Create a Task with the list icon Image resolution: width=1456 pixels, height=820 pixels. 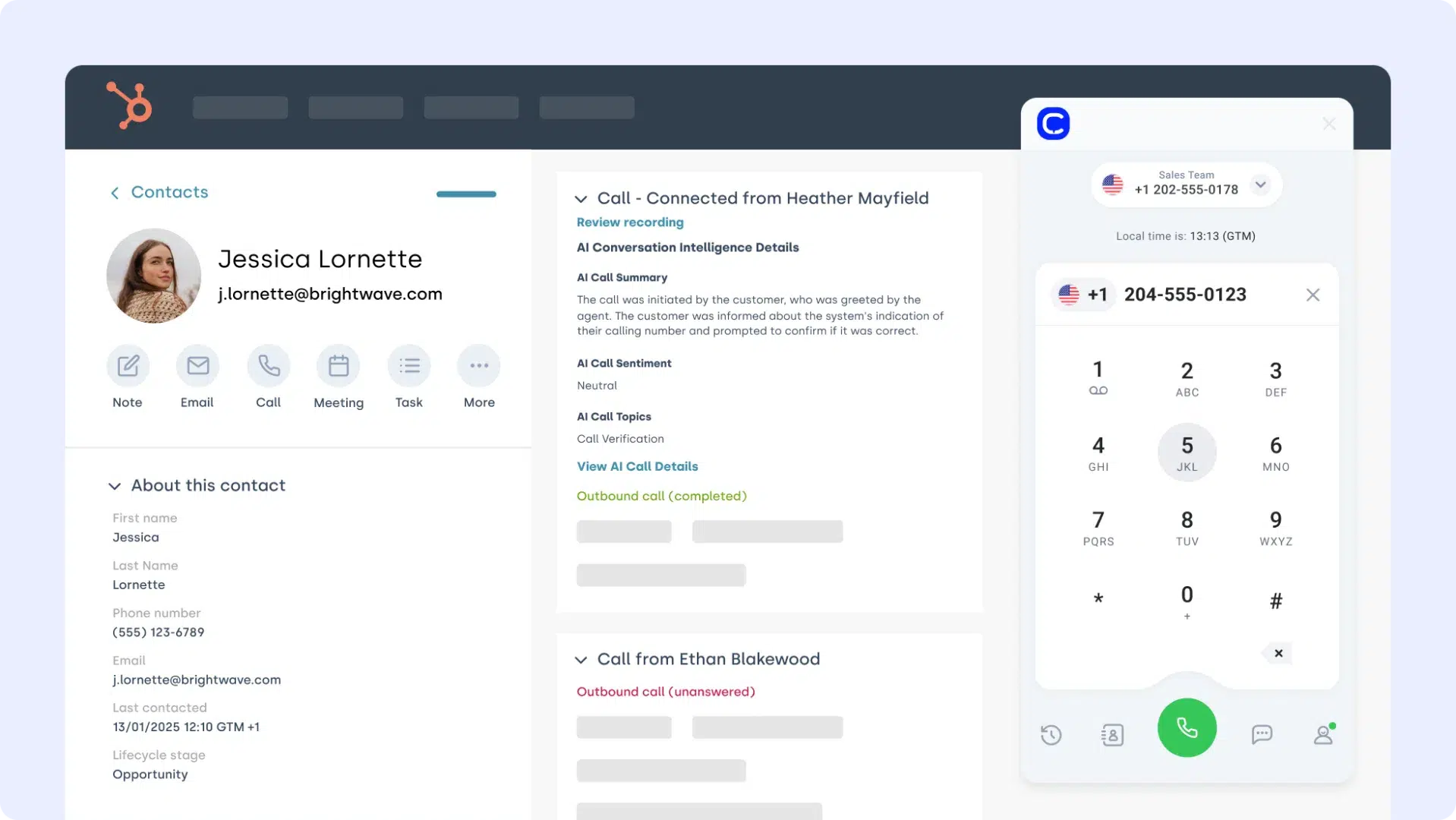click(x=409, y=366)
